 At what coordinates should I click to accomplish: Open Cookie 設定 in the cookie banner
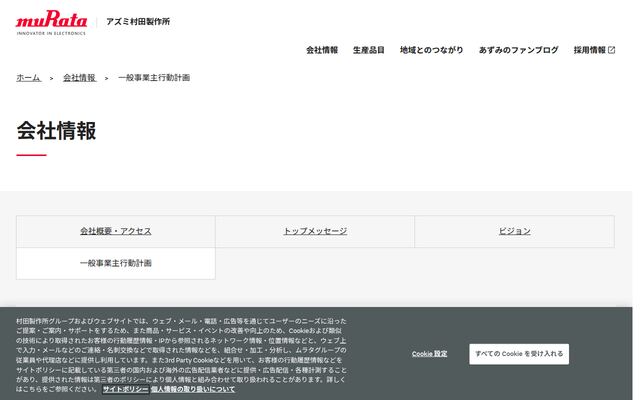(x=429, y=354)
